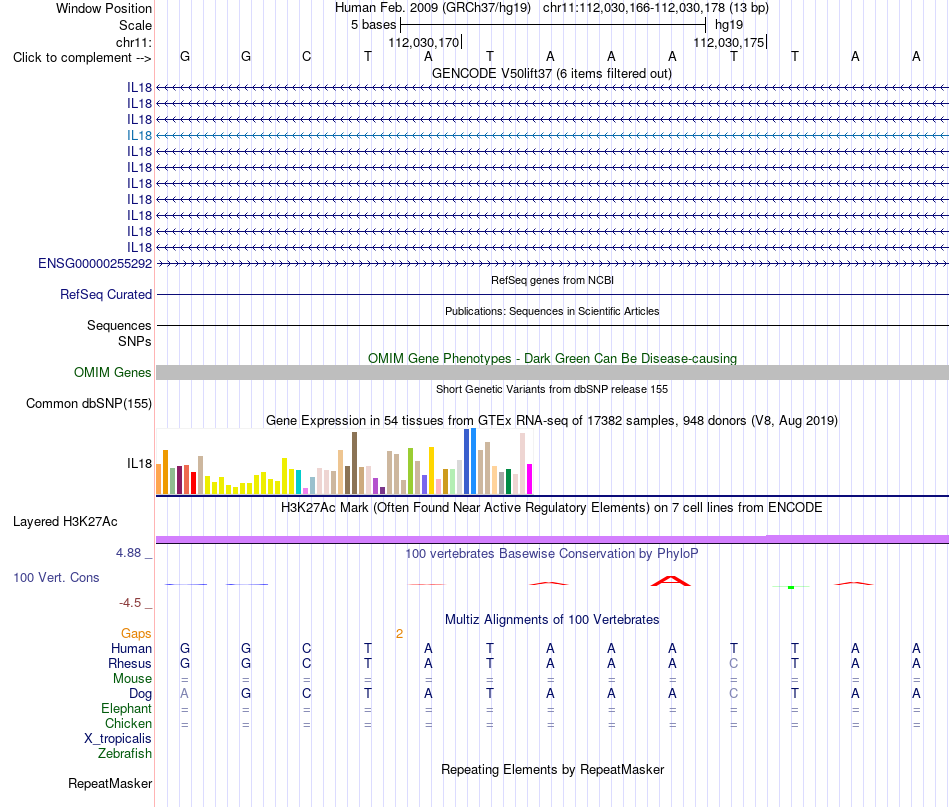
Task: Open the GTEx Gene Expression track title
Action: [552, 420]
